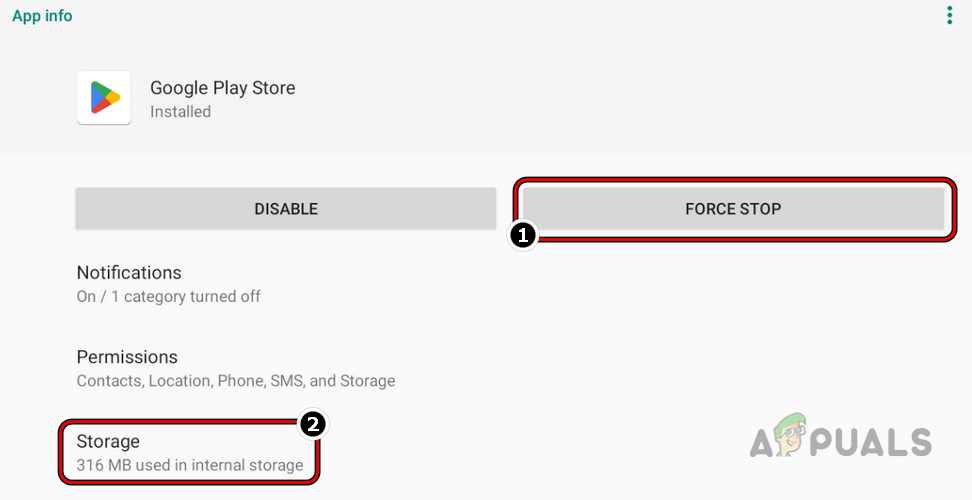Click "316 MB used in internal storage"
The height and width of the screenshot is (500, 972).
pos(190,465)
